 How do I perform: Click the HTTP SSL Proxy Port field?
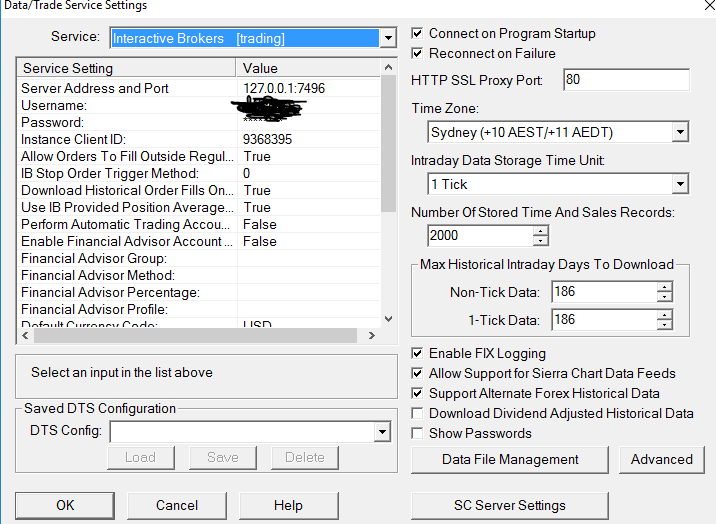pos(626,80)
